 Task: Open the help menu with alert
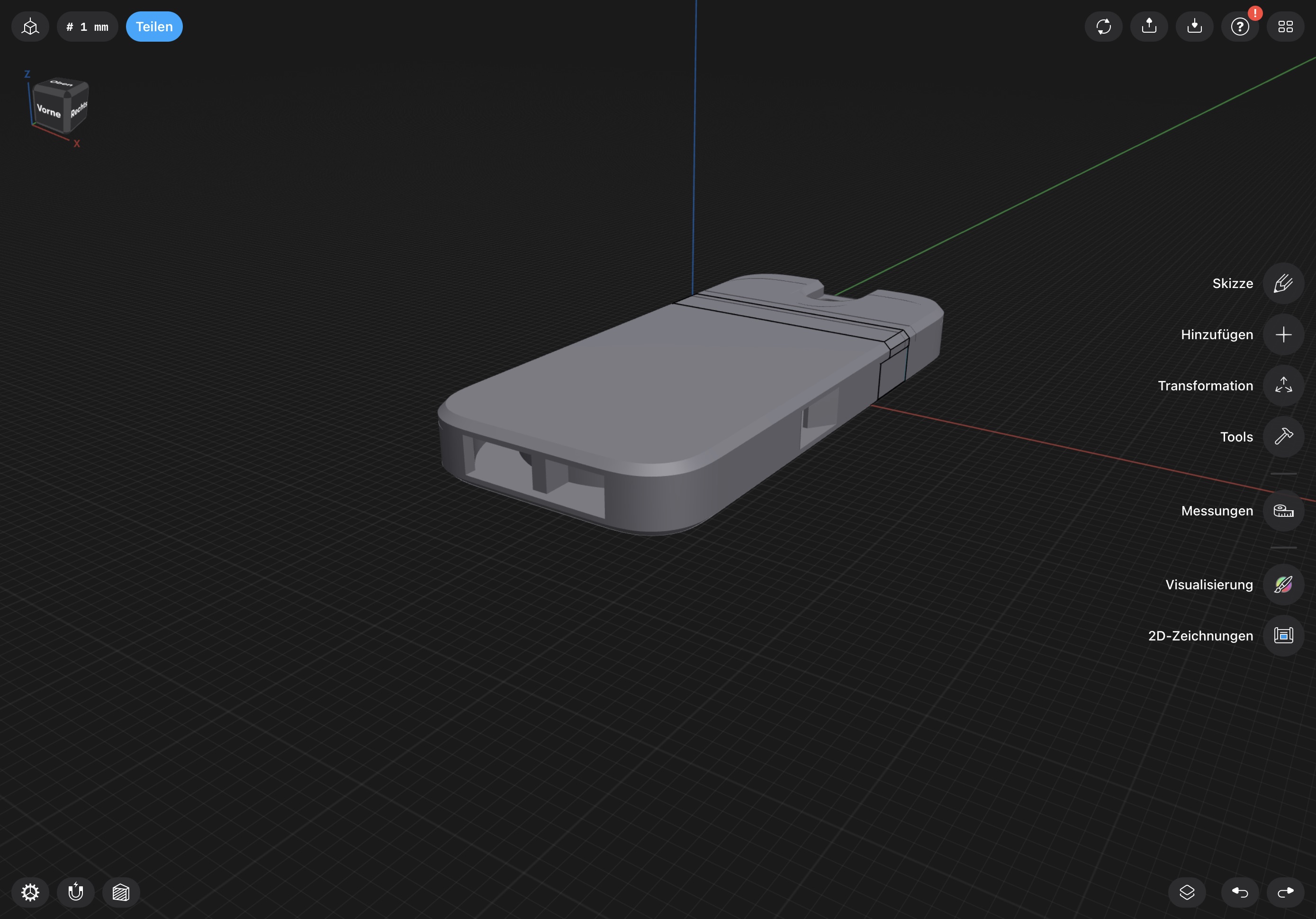(x=1240, y=27)
